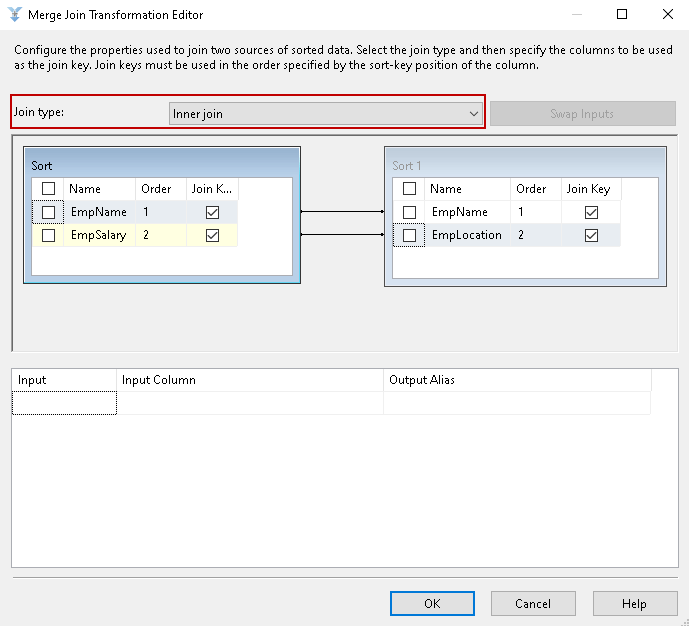689x626 pixels.
Task: Click the Merge Join editor title bar icon
Action: pos(15,14)
